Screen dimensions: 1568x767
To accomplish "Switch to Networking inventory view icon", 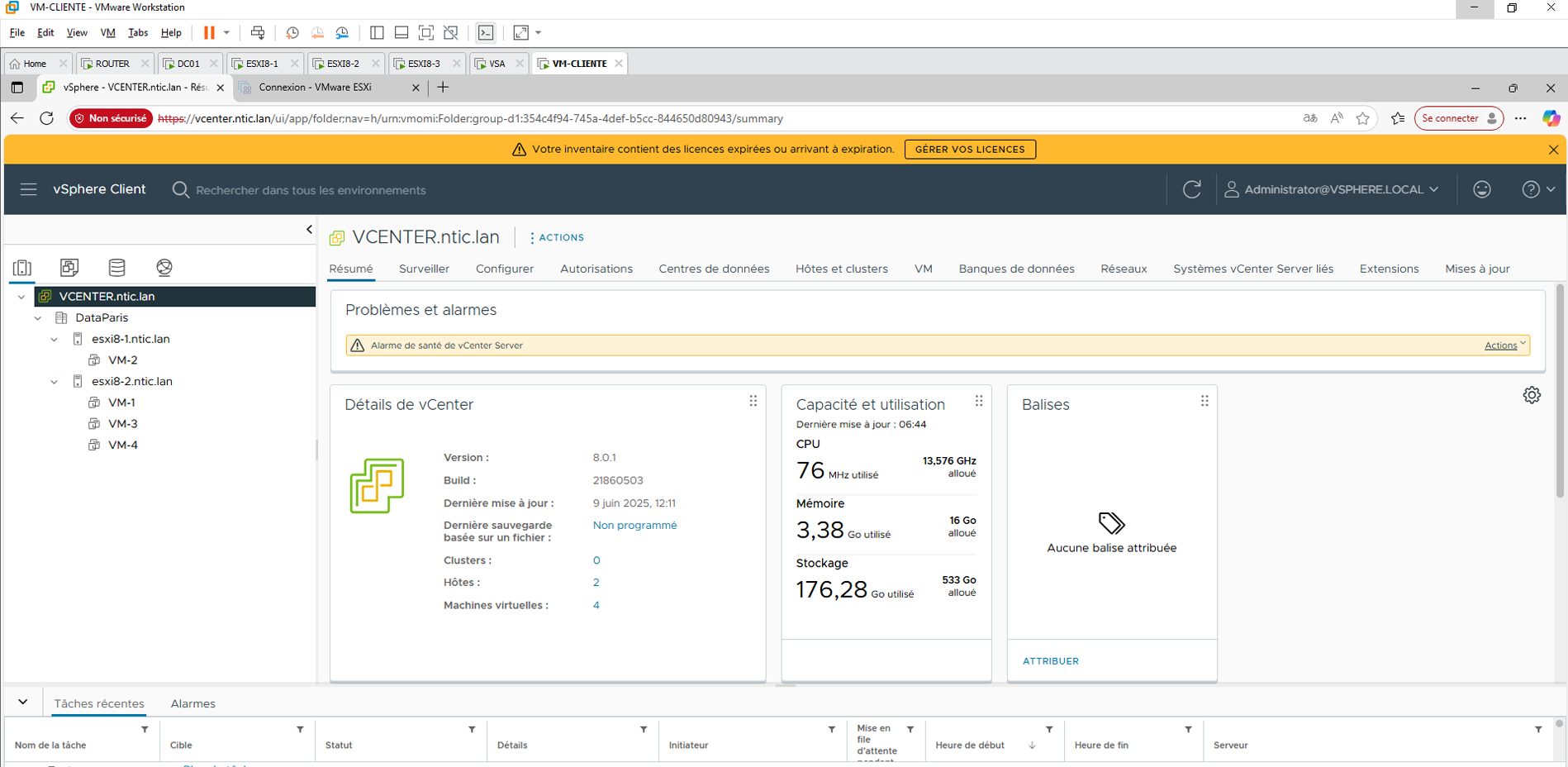I will coord(164,267).
